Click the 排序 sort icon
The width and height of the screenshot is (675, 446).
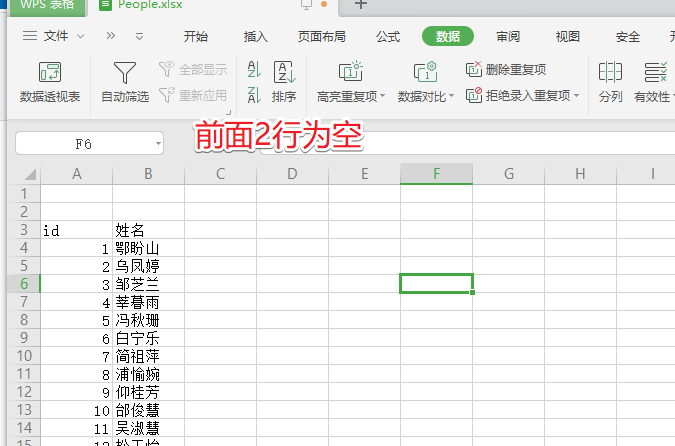pos(284,73)
